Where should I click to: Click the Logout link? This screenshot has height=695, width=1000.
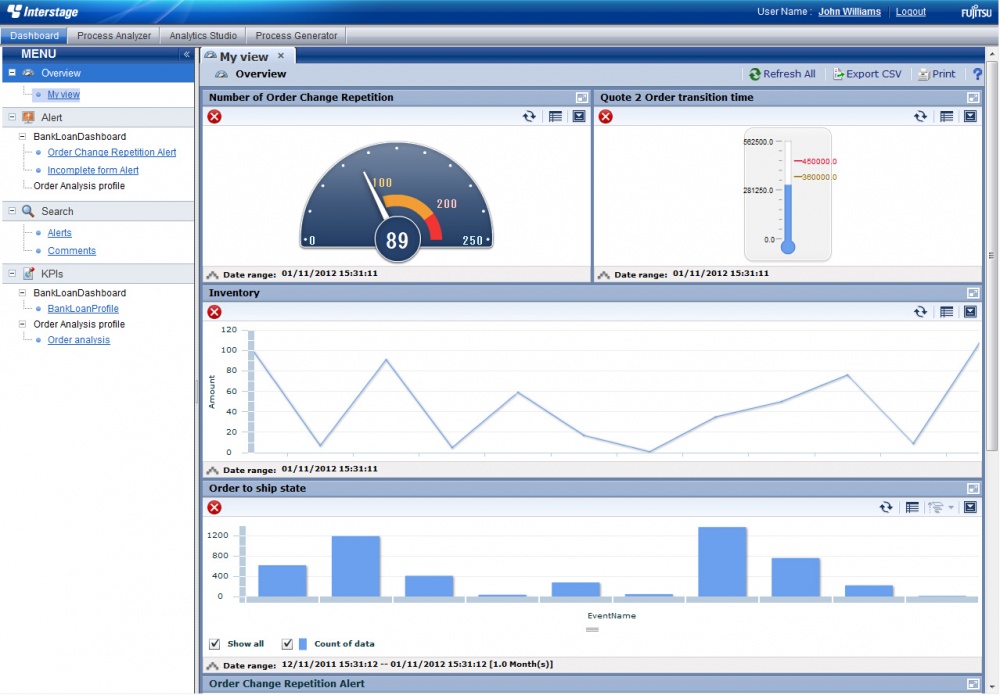pyautogui.click(x=911, y=11)
